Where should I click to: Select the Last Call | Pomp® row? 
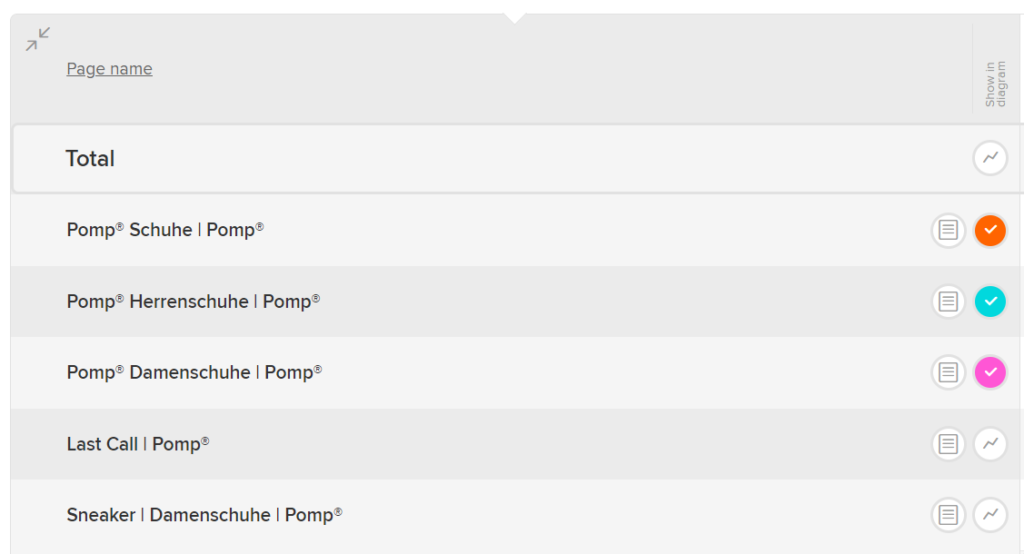(x=138, y=444)
